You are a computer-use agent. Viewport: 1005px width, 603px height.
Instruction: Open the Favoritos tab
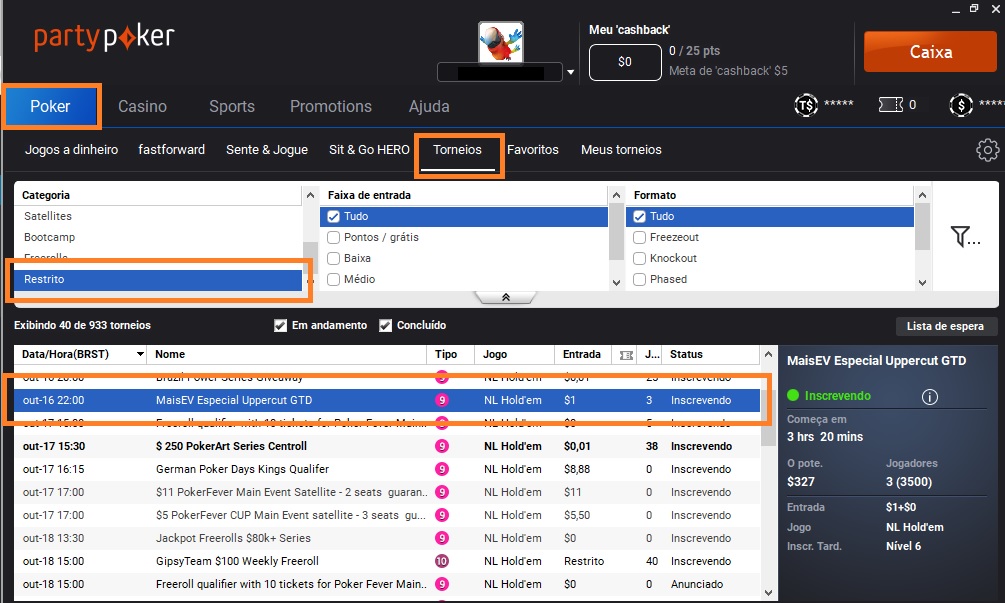[533, 150]
